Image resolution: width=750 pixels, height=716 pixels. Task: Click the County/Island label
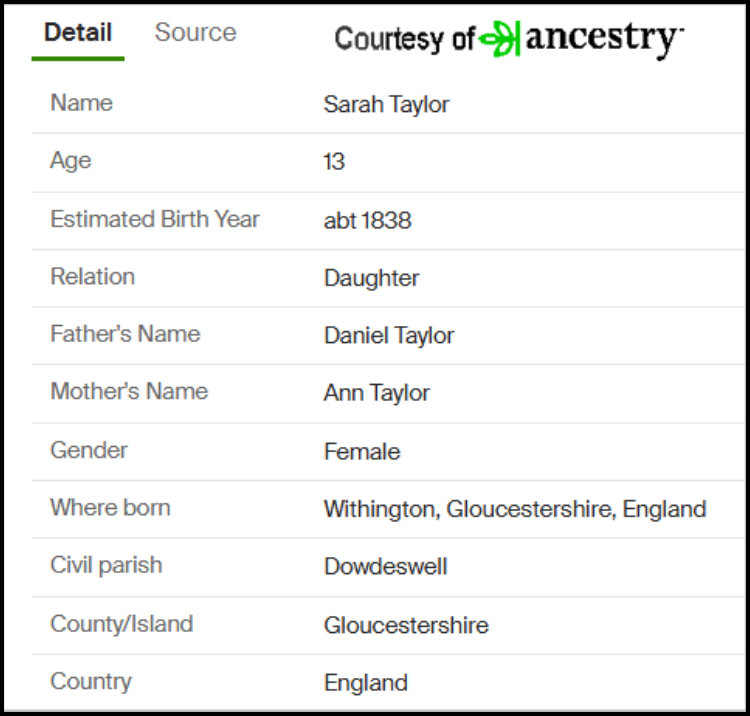(x=121, y=624)
